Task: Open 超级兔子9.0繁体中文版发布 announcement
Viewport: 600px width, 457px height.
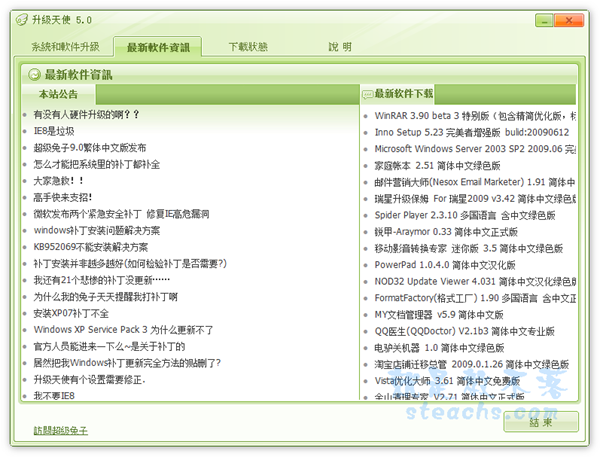Action: click(90, 148)
